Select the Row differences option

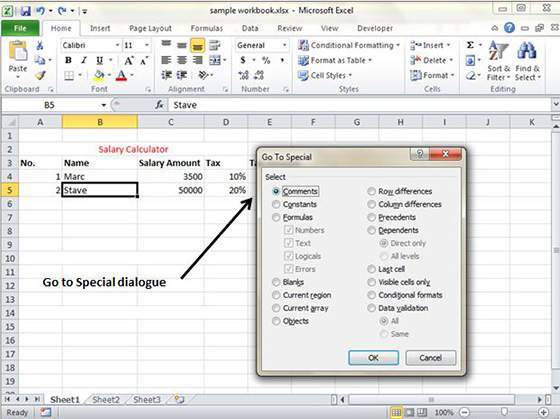click(400, 191)
